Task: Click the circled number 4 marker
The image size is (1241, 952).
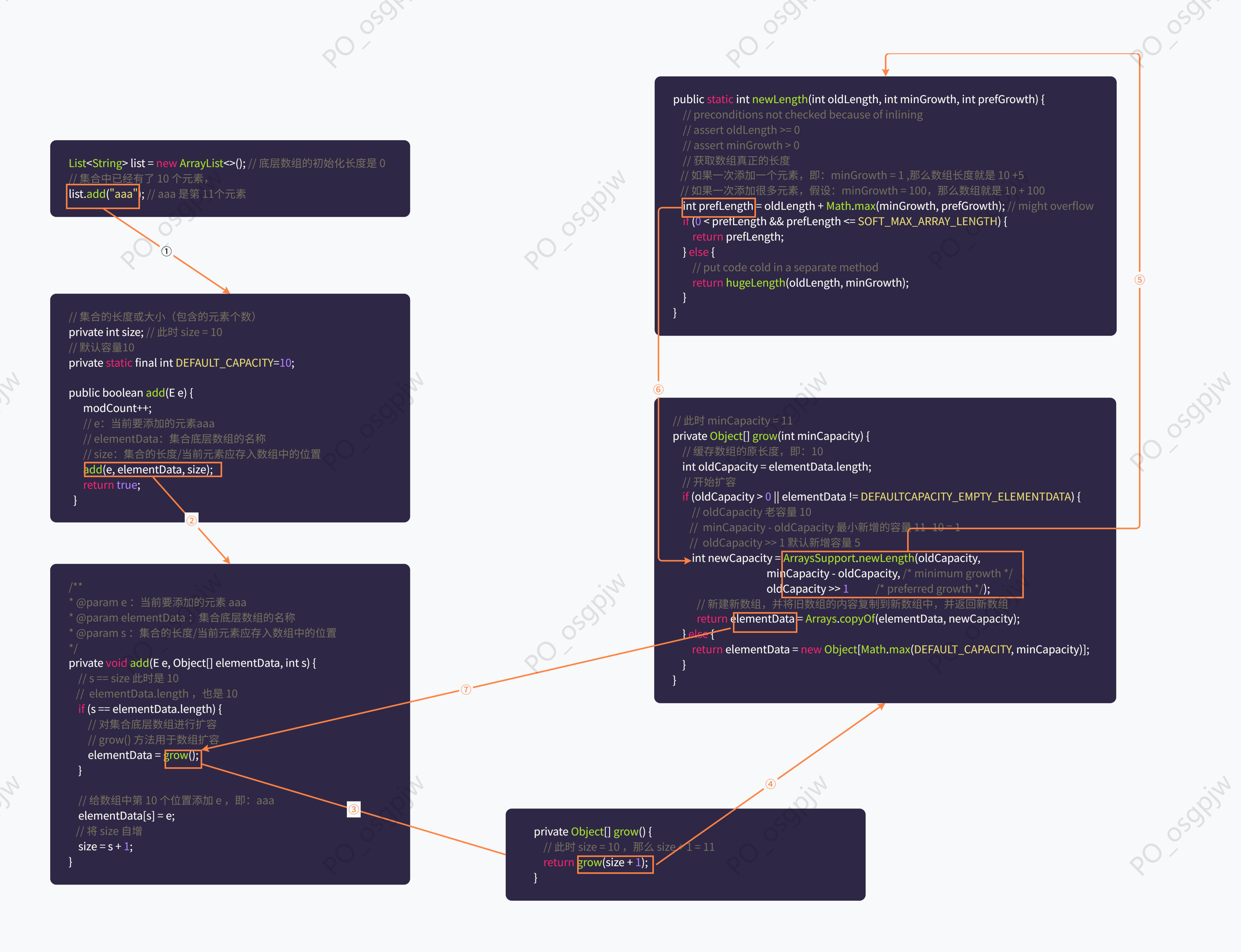Action: pos(770,784)
